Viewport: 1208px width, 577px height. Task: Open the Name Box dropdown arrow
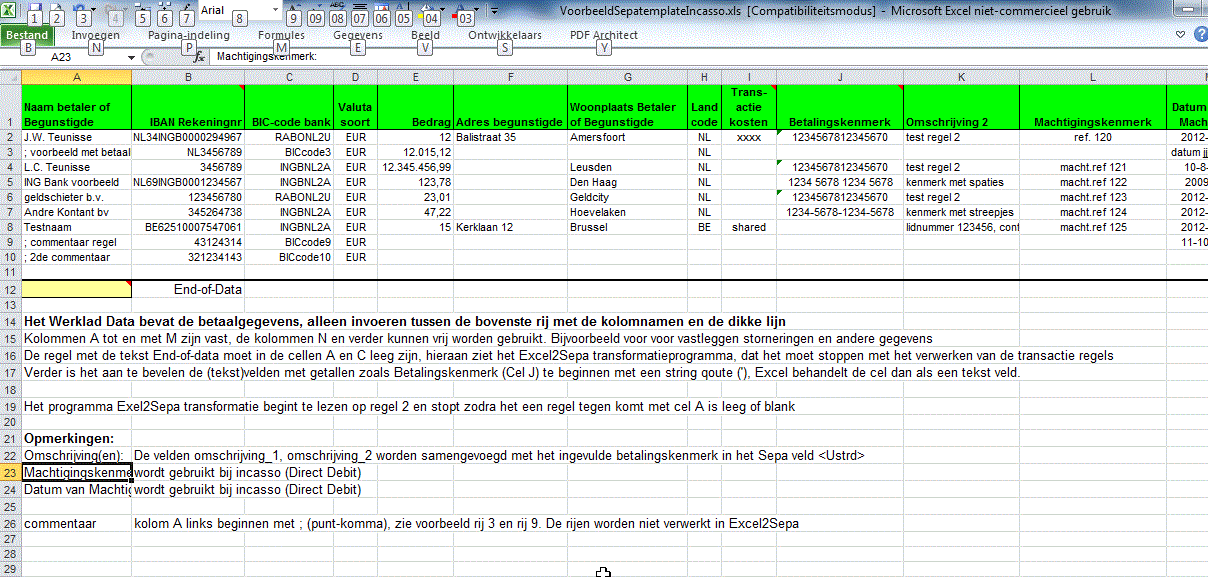pyautogui.click(x=133, y=57)
